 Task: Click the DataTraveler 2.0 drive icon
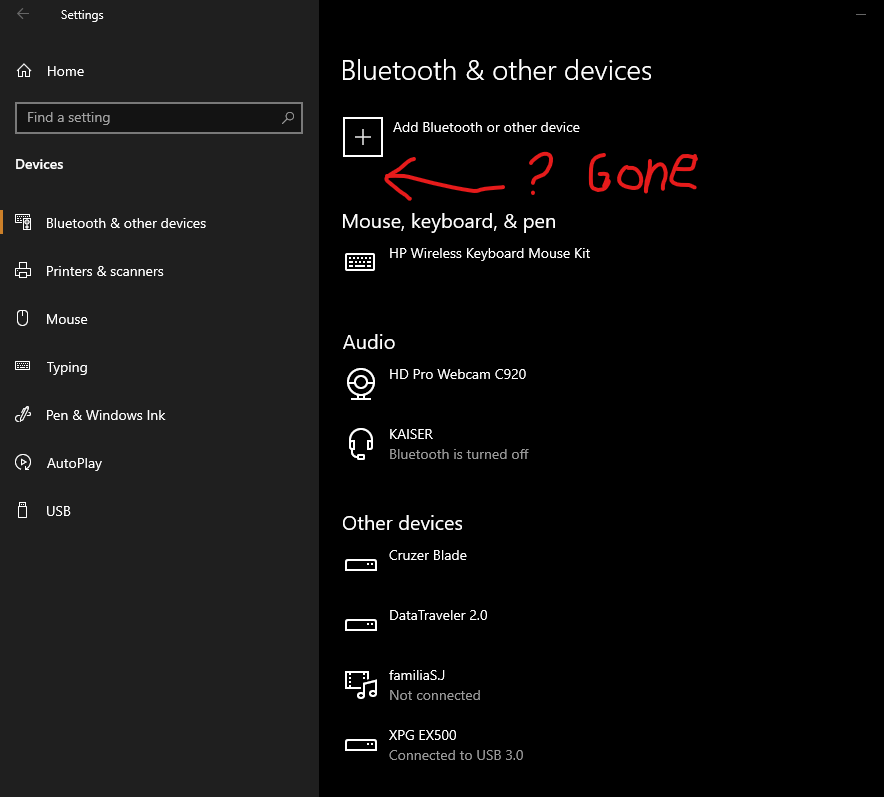click(x=360, y=625)
